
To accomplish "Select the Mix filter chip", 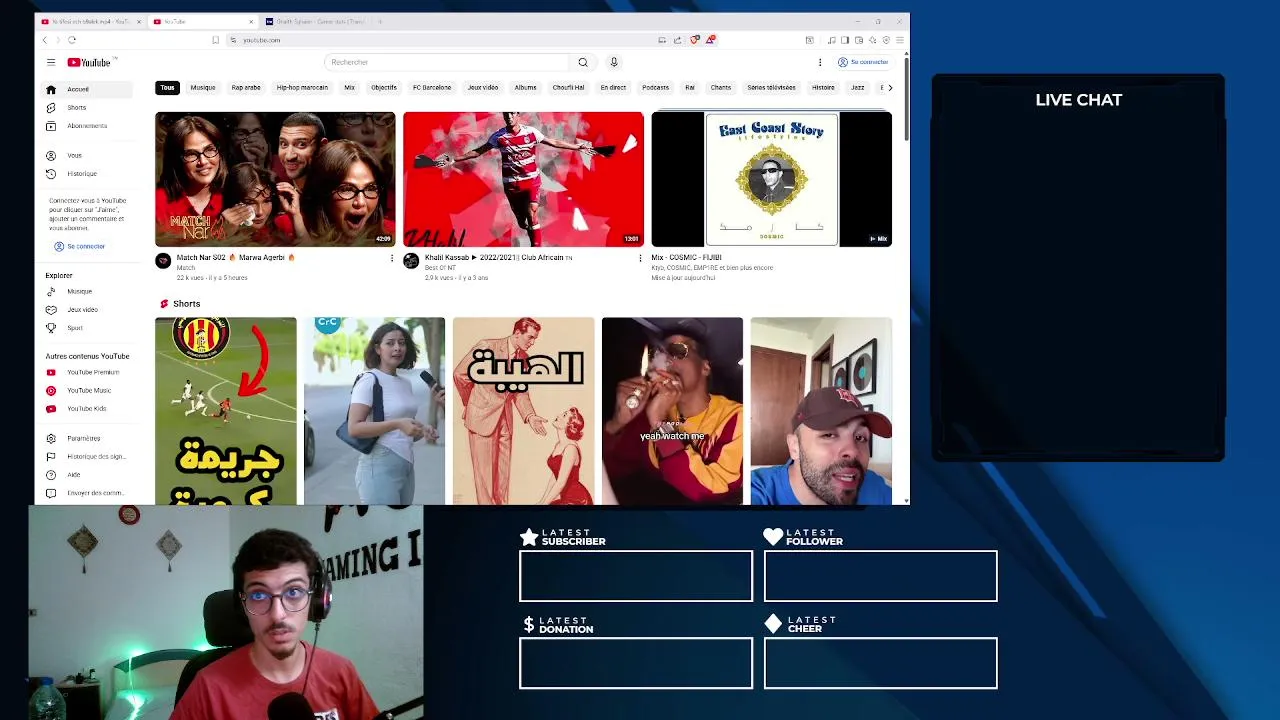I will (x=349, y=88).
